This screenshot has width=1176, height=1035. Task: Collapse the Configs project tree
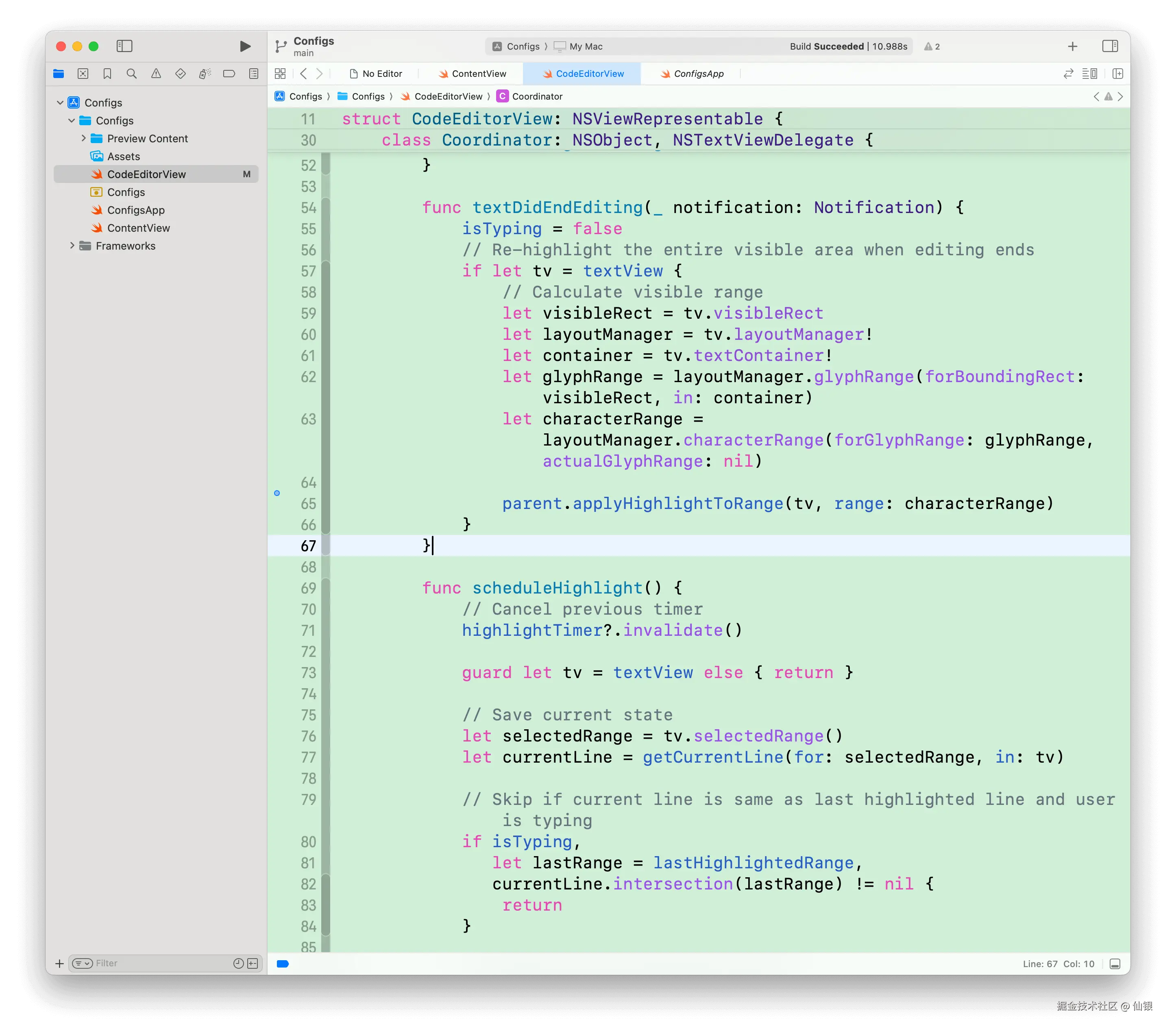point(61,102)
